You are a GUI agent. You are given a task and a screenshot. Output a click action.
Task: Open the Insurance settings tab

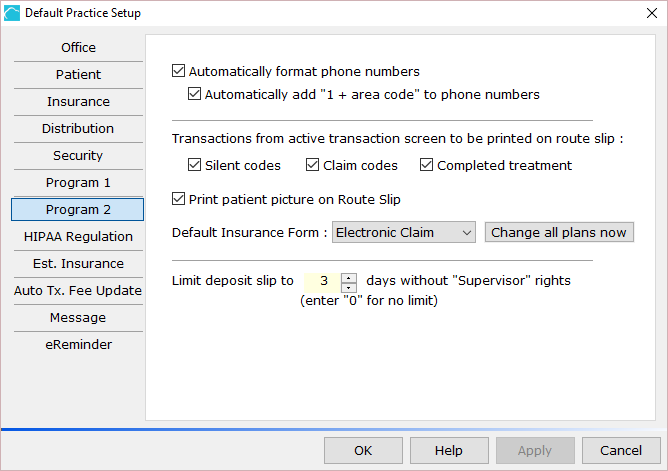click(x=78, y=101)
